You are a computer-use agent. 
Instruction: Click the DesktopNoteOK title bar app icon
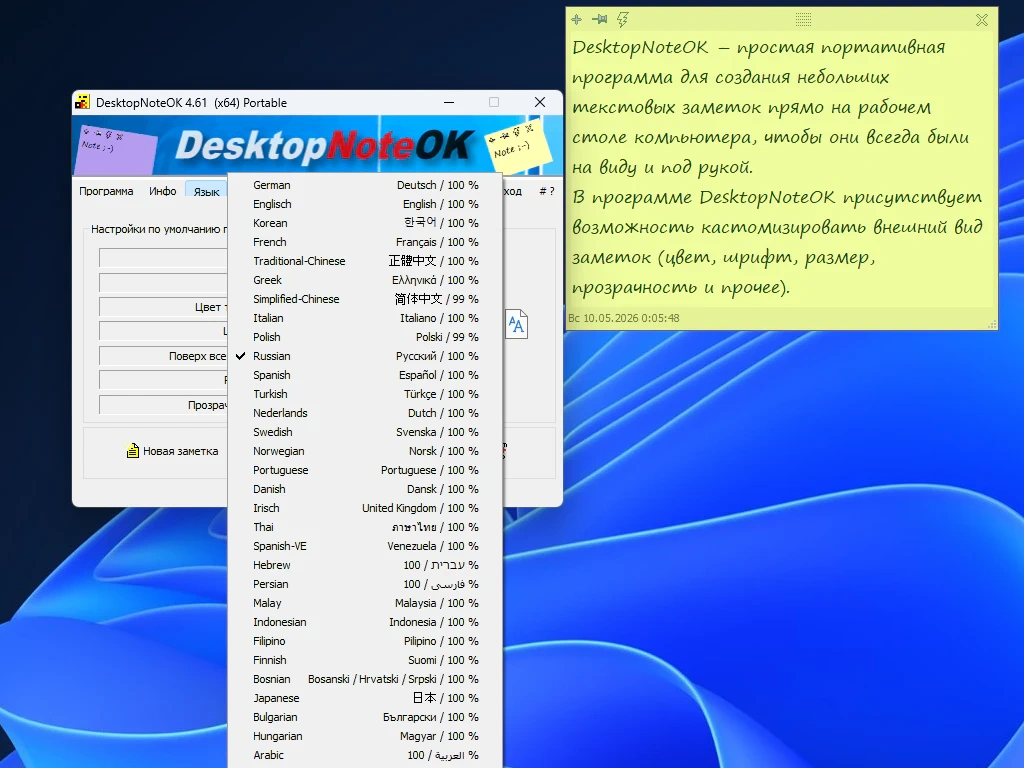pyautogui.click(x=82, y=102)
